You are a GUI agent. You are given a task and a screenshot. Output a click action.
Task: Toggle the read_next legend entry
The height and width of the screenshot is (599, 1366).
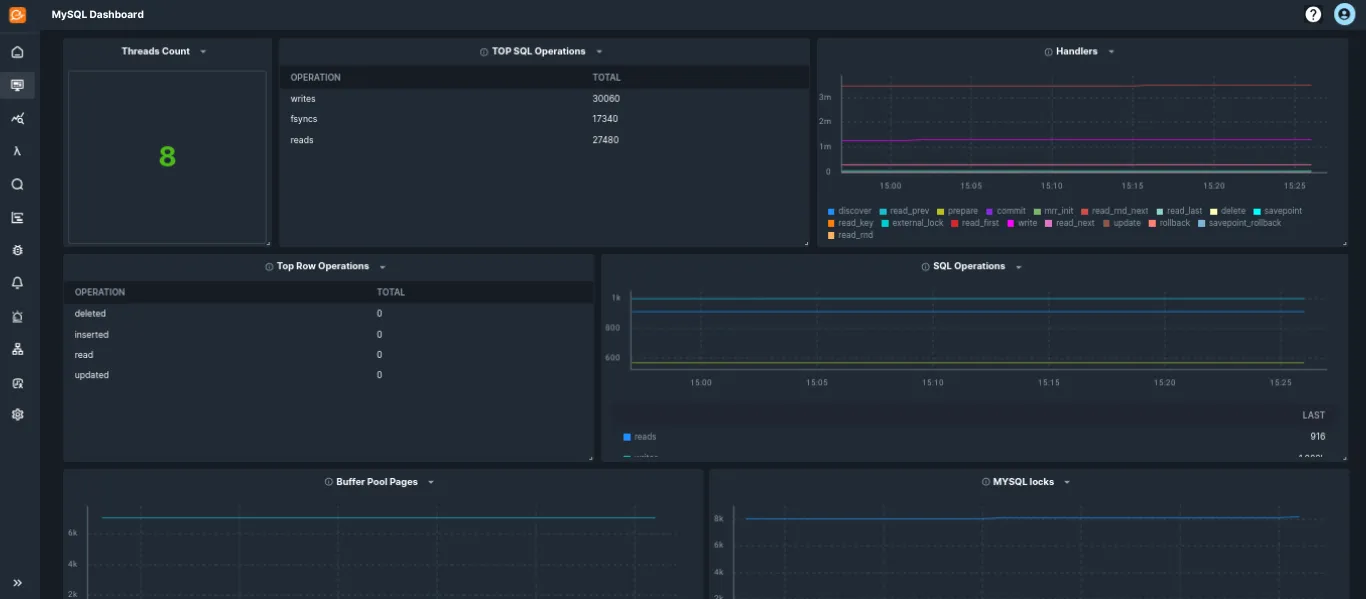(x=1070, y=223)
